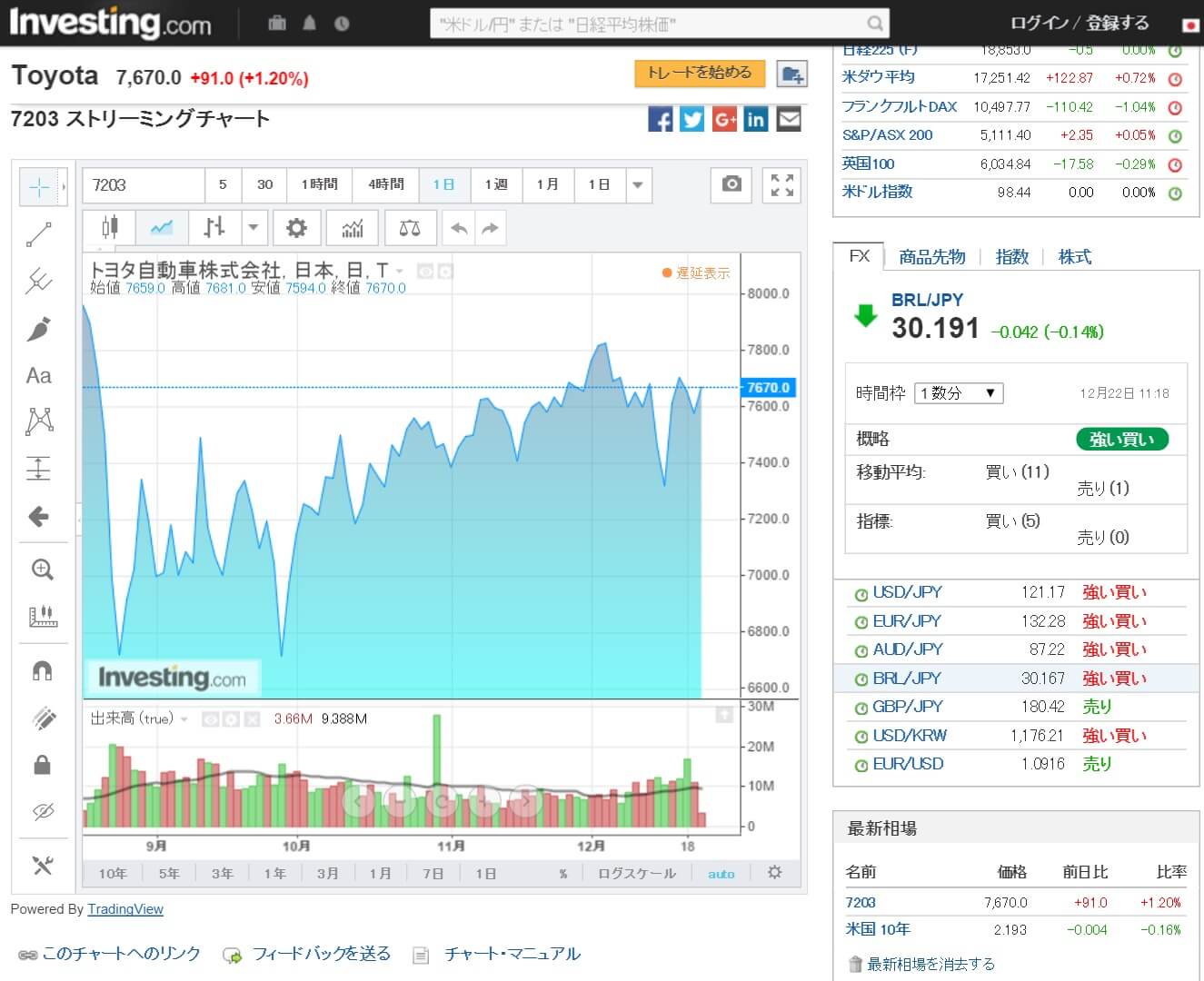Open the extra timeframes dropdown arrow
This screenshot has height=981, width=1204.
tap(638, 184)
